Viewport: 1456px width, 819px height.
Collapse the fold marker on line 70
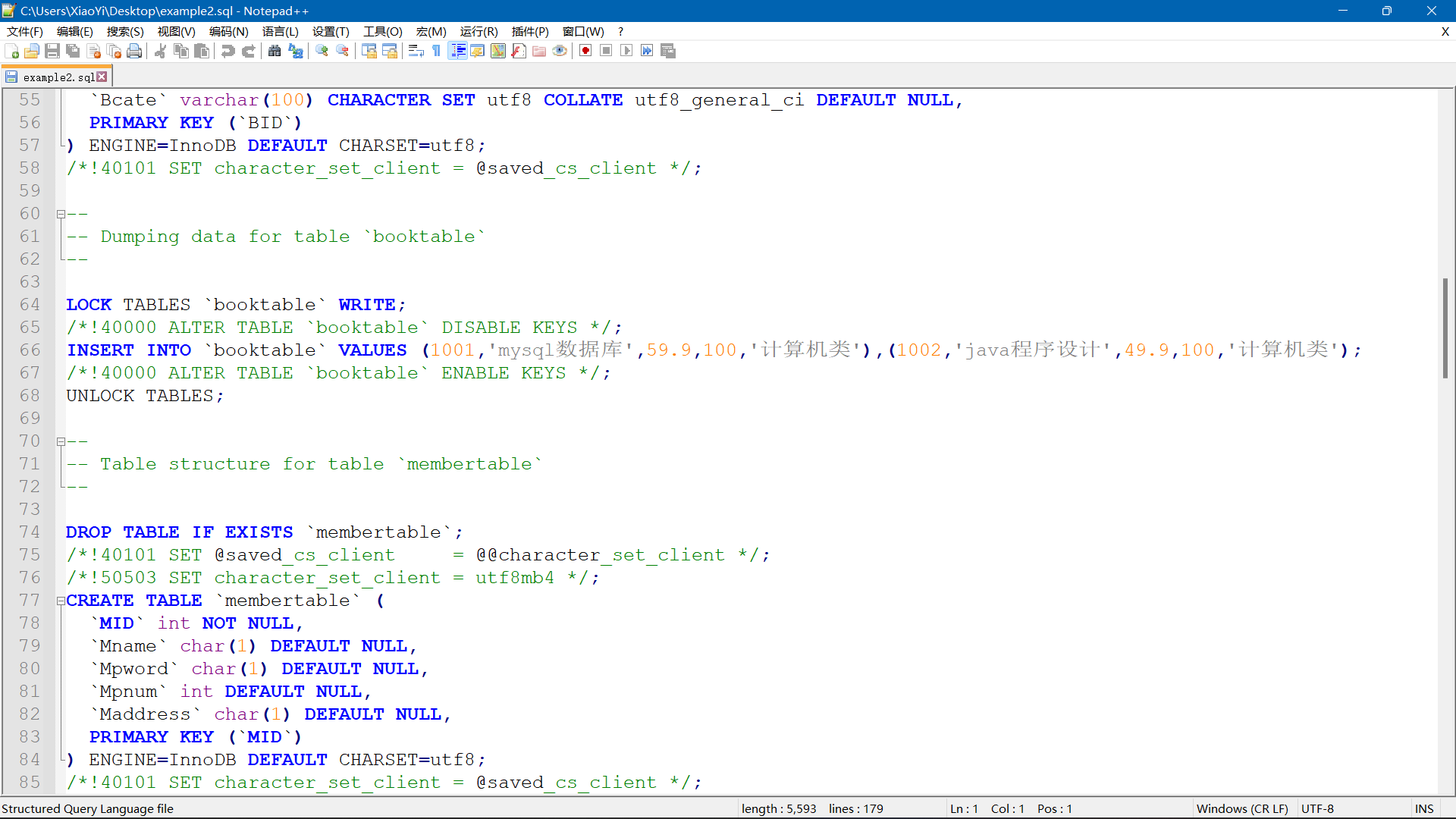pyautogui.click(x=60, y=441)
